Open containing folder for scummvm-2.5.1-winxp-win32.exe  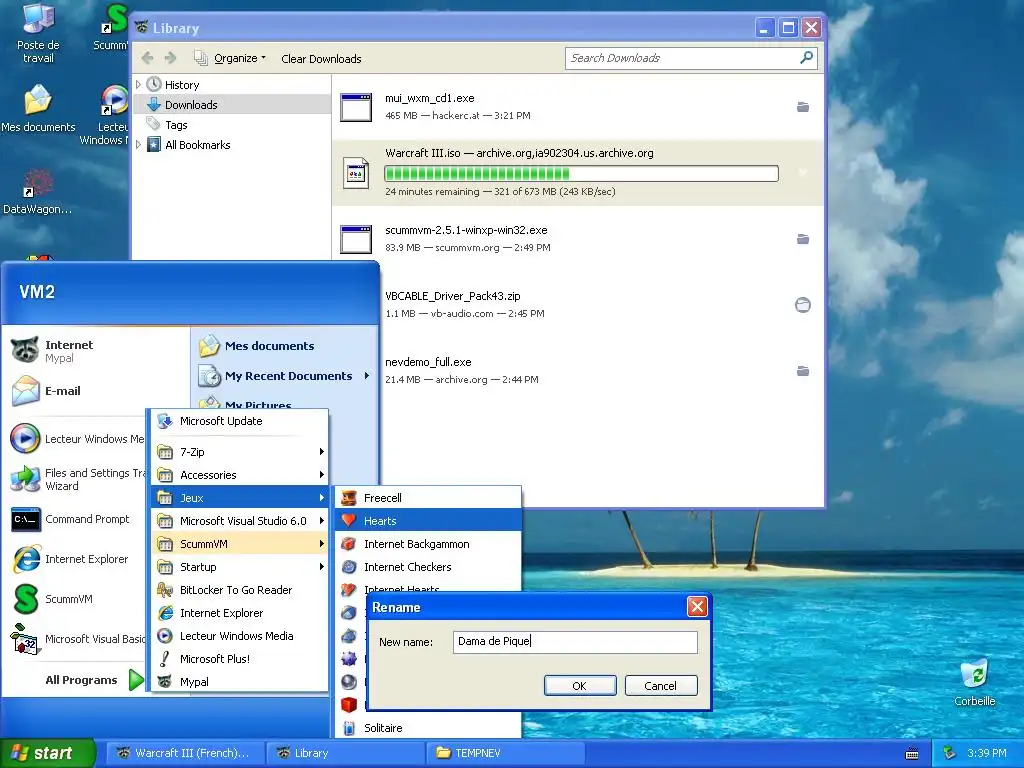tap(803, 239)
